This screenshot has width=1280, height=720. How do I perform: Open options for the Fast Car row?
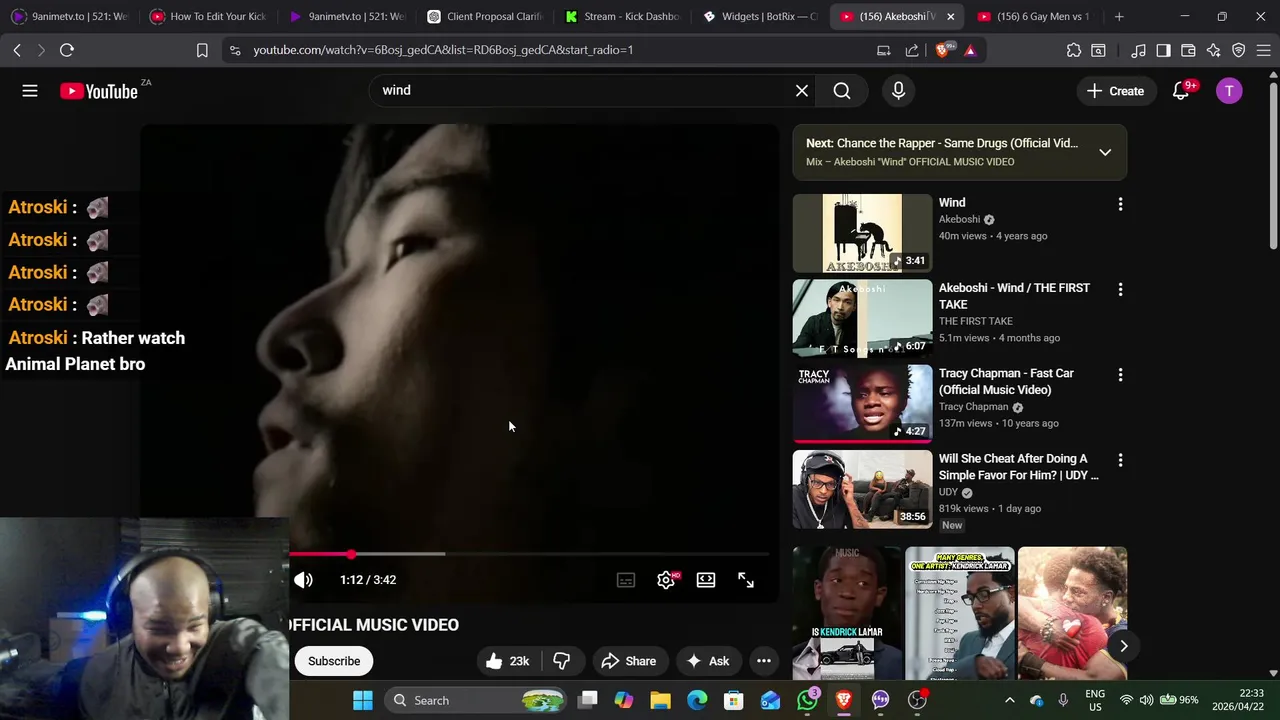(1120, 375)
